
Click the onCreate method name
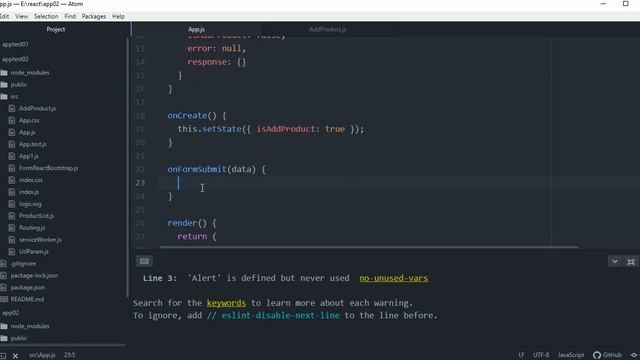click(x=187, y=116)
